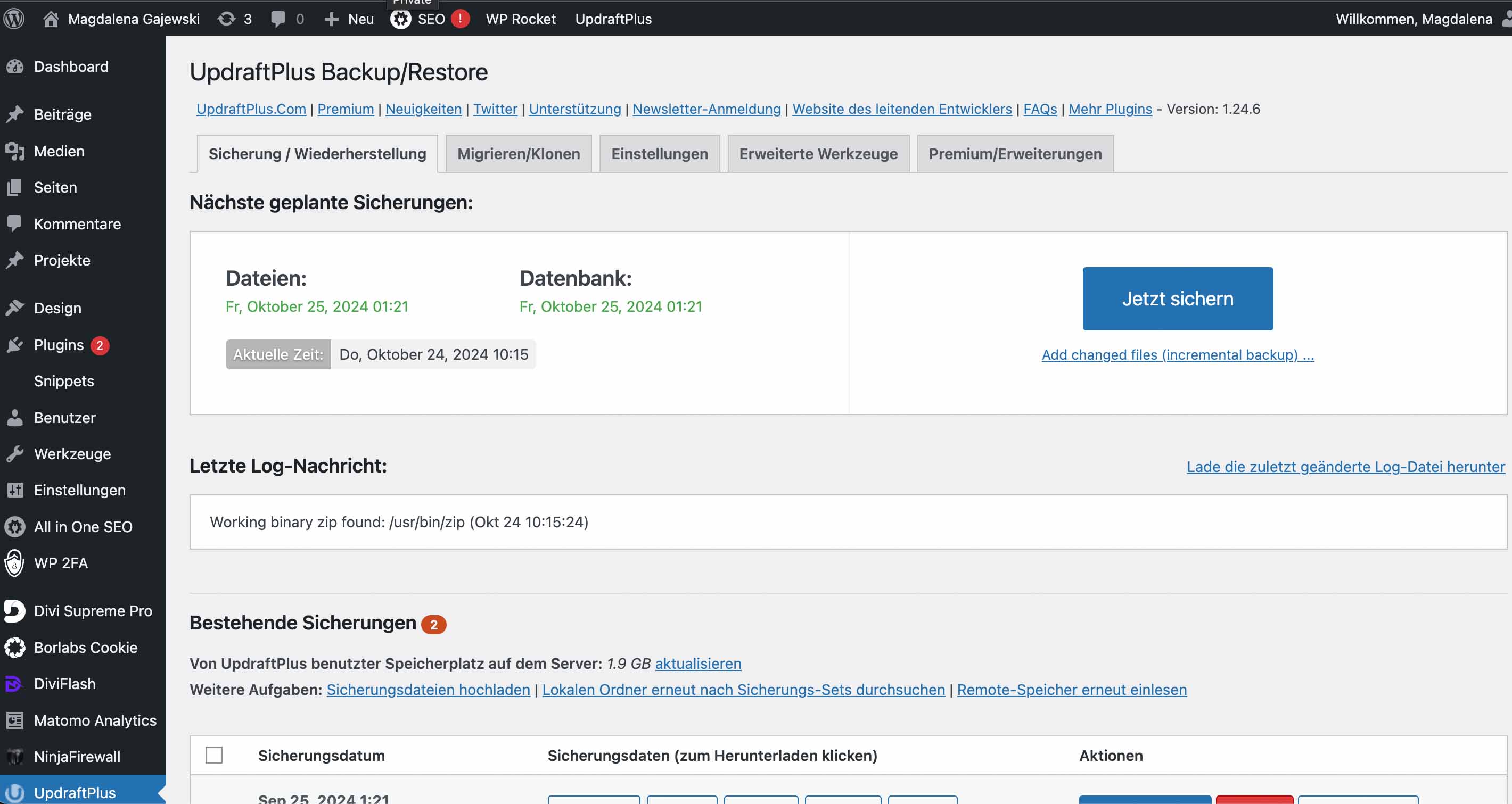Open Snippets in the sidebar menu
The image size is (1512, 804).
click(x=64, y=381)
